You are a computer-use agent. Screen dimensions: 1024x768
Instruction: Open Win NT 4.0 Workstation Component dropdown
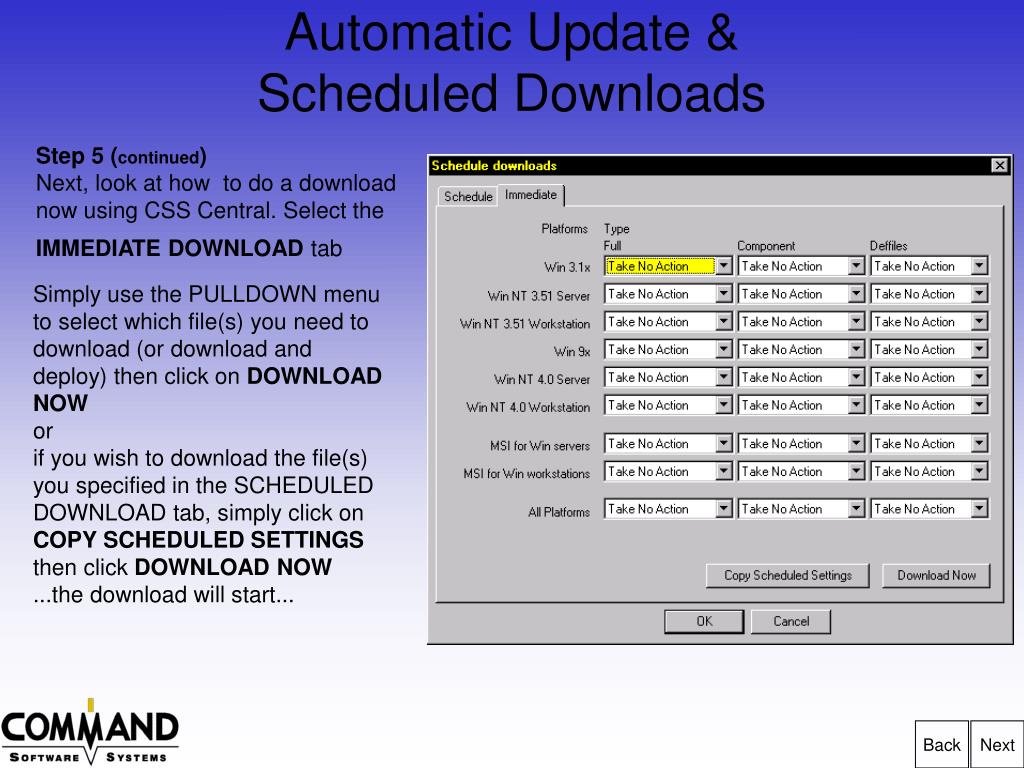(801, 406)
